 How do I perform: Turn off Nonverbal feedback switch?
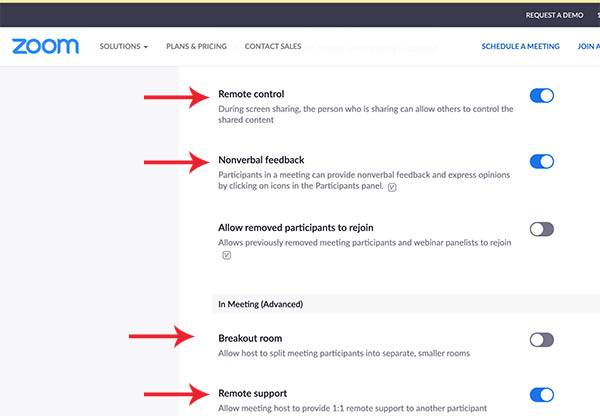[541, 162]
